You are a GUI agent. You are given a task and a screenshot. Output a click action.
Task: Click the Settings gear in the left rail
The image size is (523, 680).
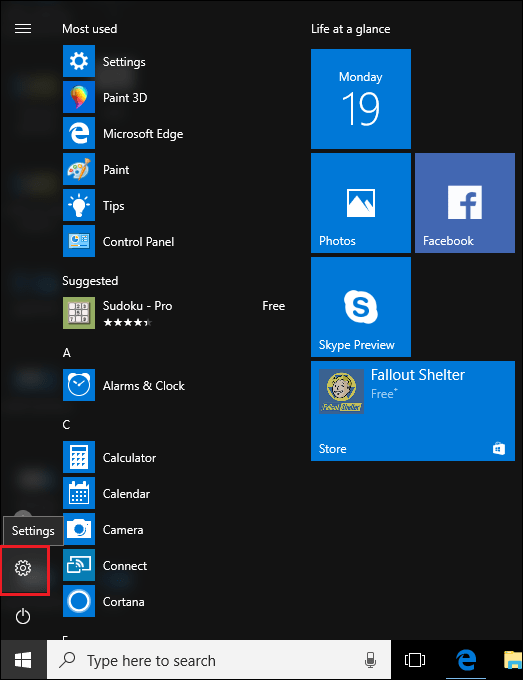click(23, 568)
